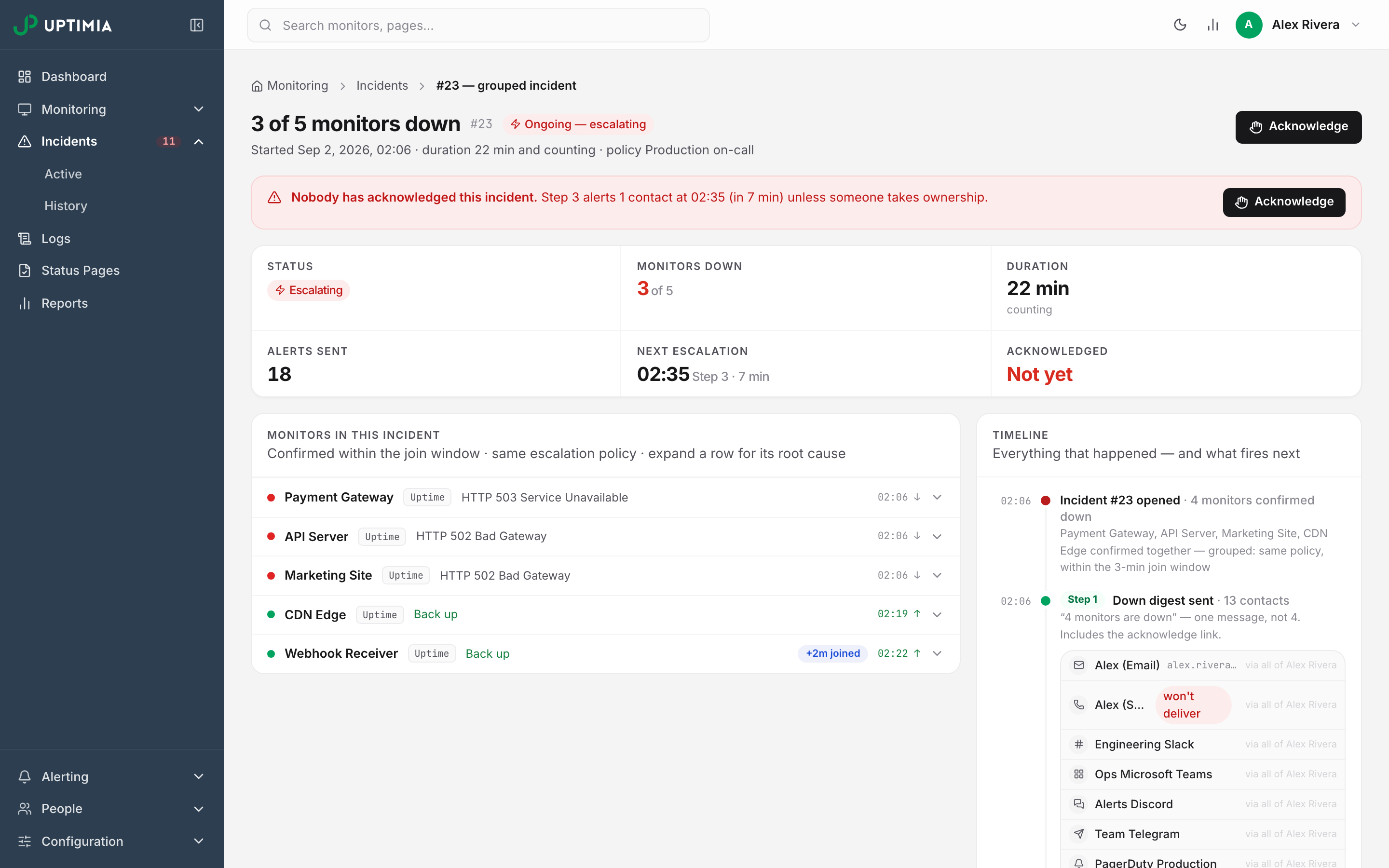The image size is (1389, 868).
Task: Click the Step 1 badge in timeline
Action: [1082, 599]
